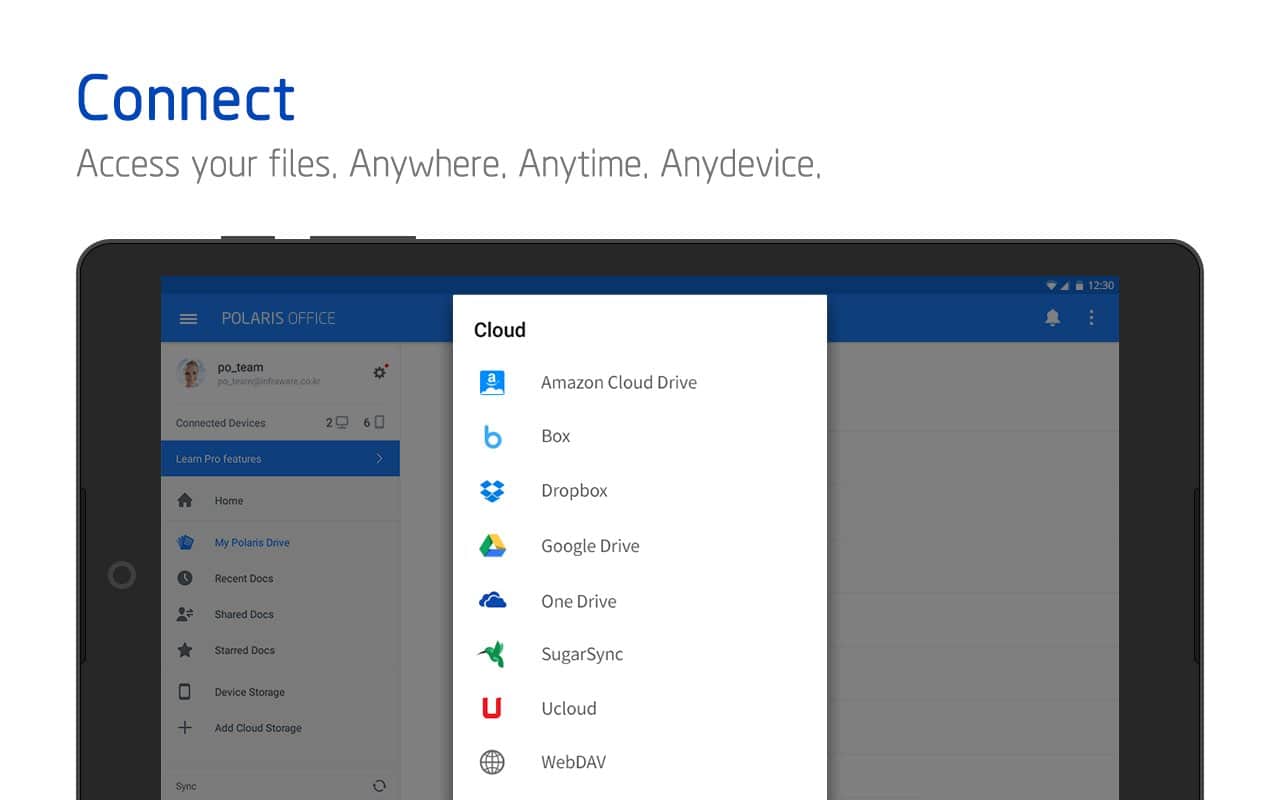The width and height of the screenshot is (1280, 800).
Task: Open Starred Docs in sidebar
Action: (244, 651)
